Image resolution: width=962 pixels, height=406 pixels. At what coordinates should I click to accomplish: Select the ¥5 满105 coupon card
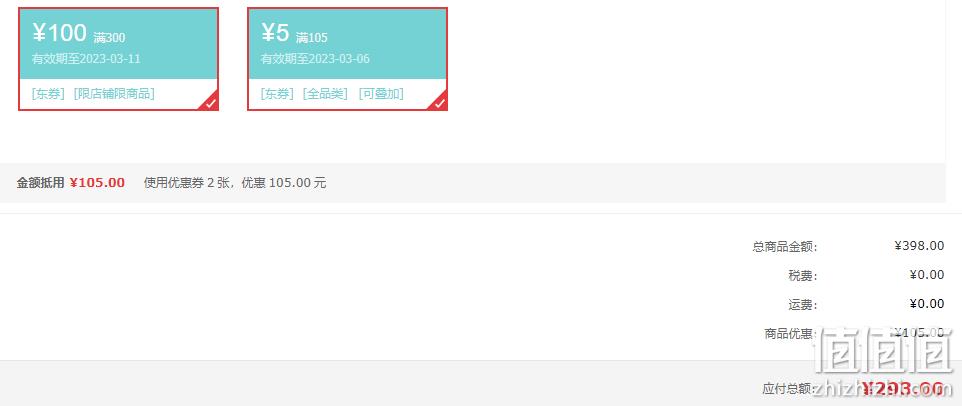(x=347, y=59)
